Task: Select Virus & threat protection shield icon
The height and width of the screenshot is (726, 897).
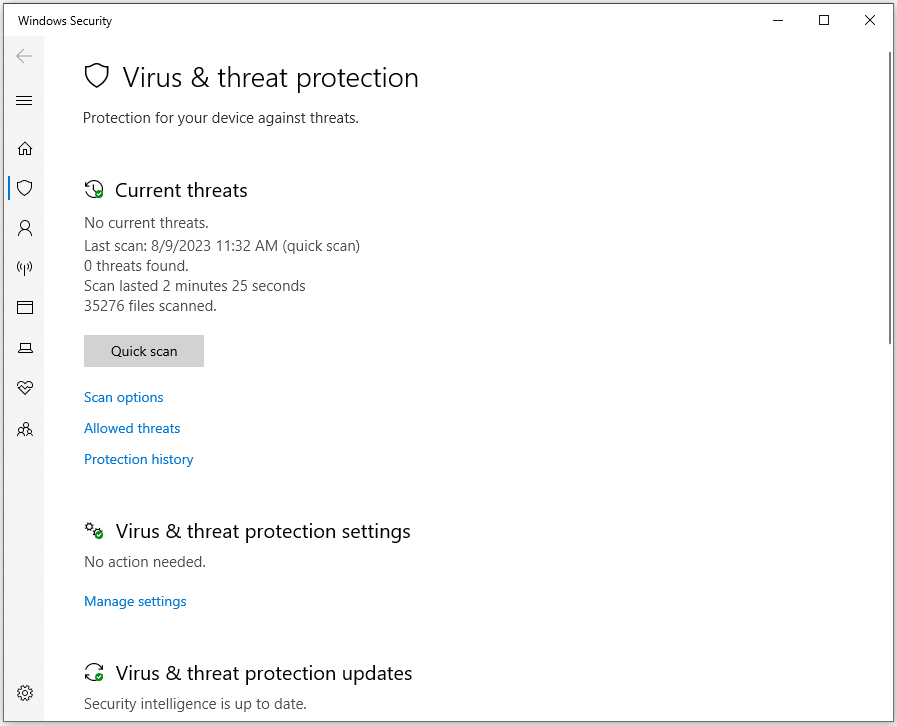Action: tap(25, 188)
